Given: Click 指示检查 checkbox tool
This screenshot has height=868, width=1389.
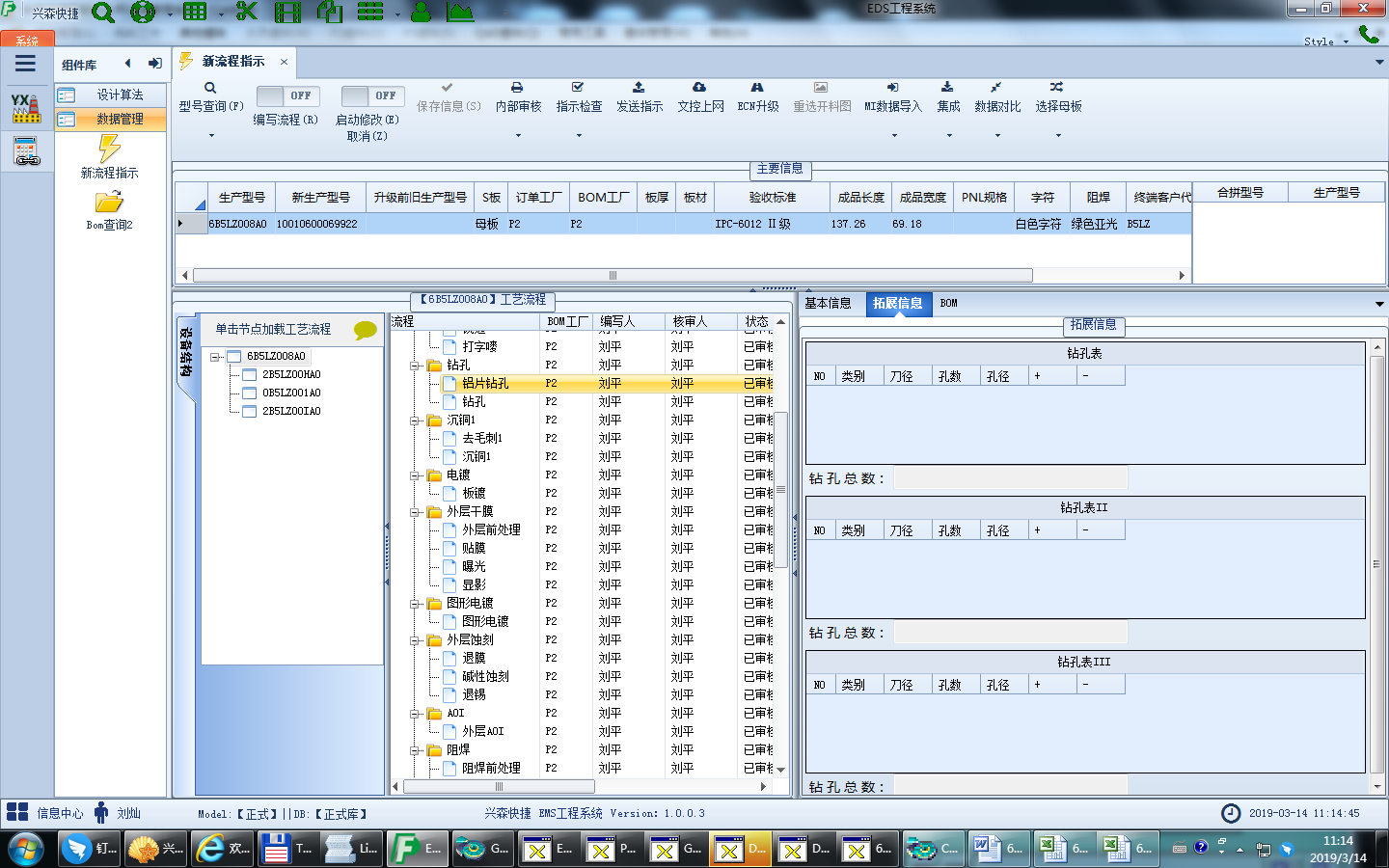Looking at the screenshot, I should click(x=579, y=96).
